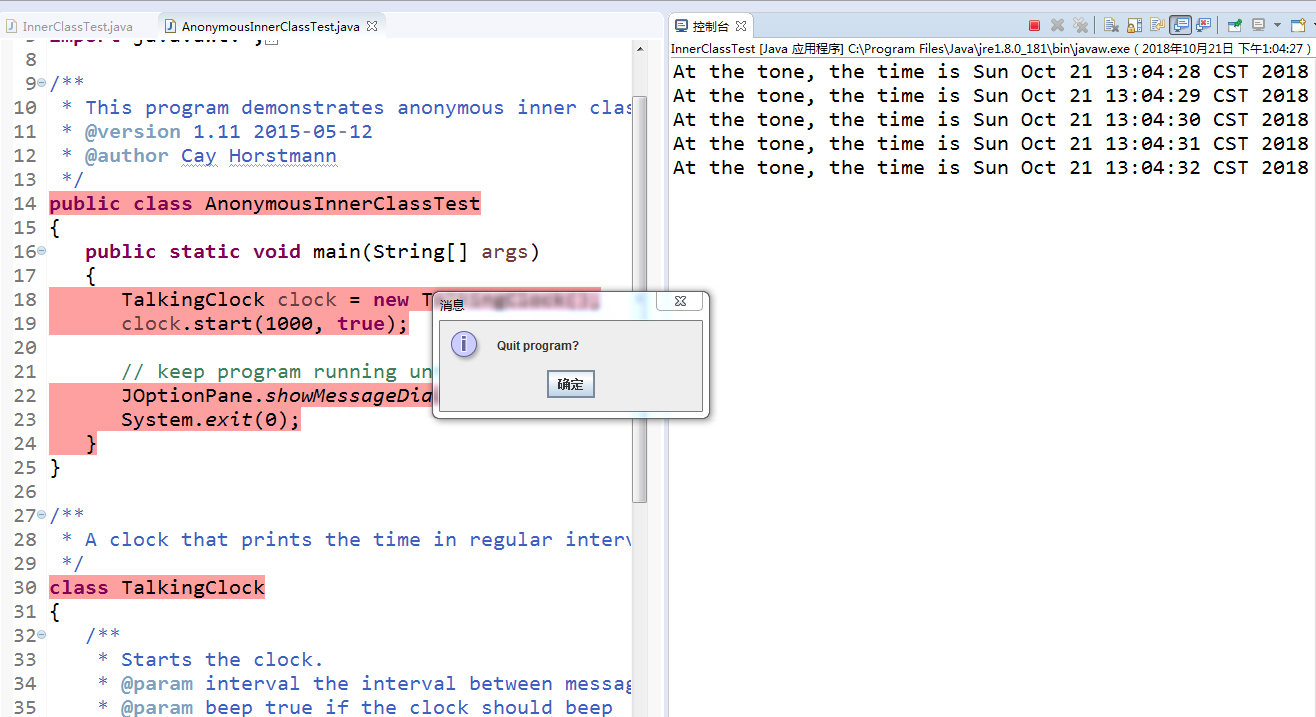Screen dimensions: 1316x717
Task: Click the '// keep program running' comment line
Action: coord(277,372)
